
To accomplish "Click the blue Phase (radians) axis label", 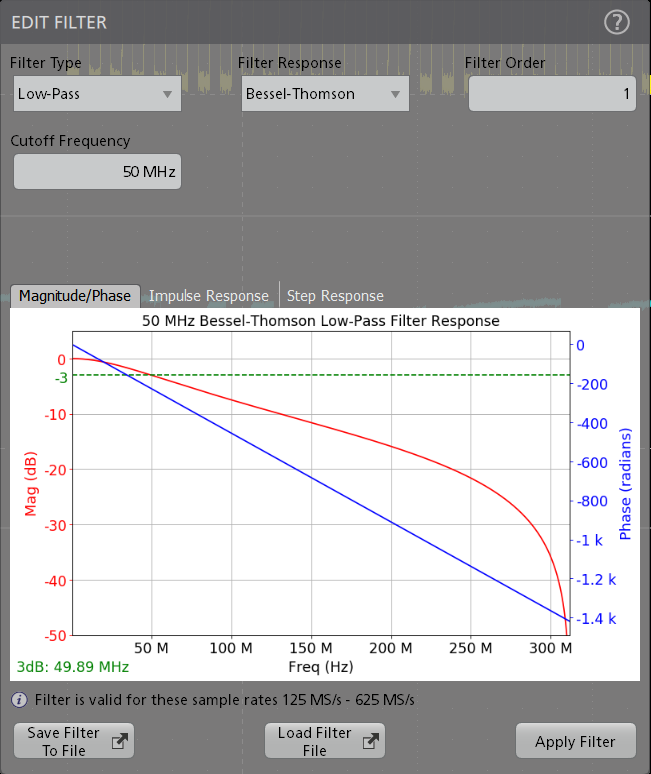I will (x=626, y=485).
